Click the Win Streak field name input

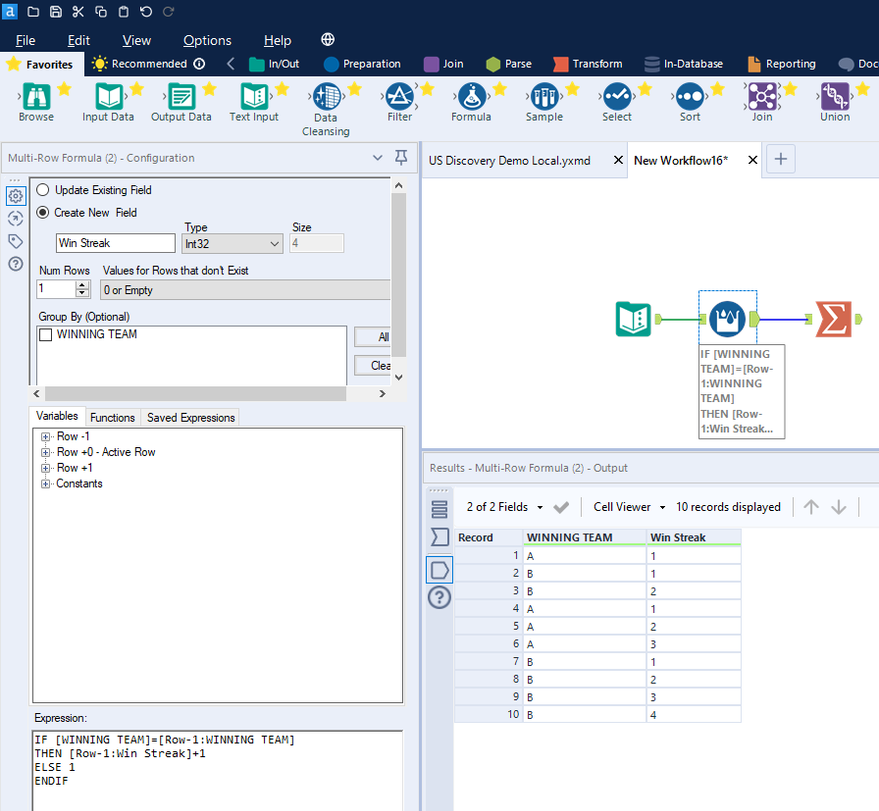click(x=116, y=243)
